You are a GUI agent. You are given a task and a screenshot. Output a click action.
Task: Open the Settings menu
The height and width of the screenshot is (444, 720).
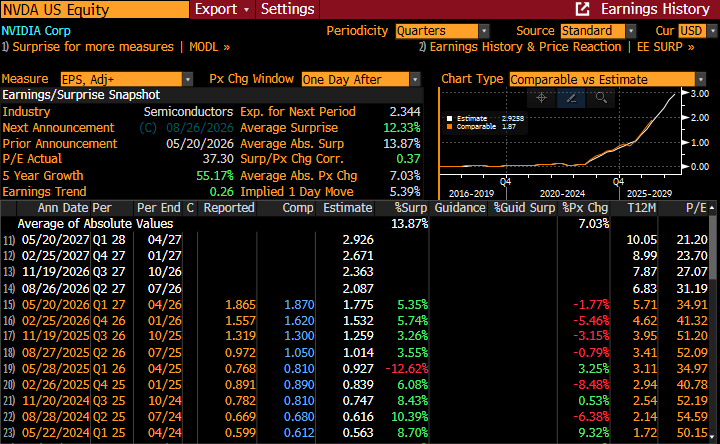tap(287, 9)
